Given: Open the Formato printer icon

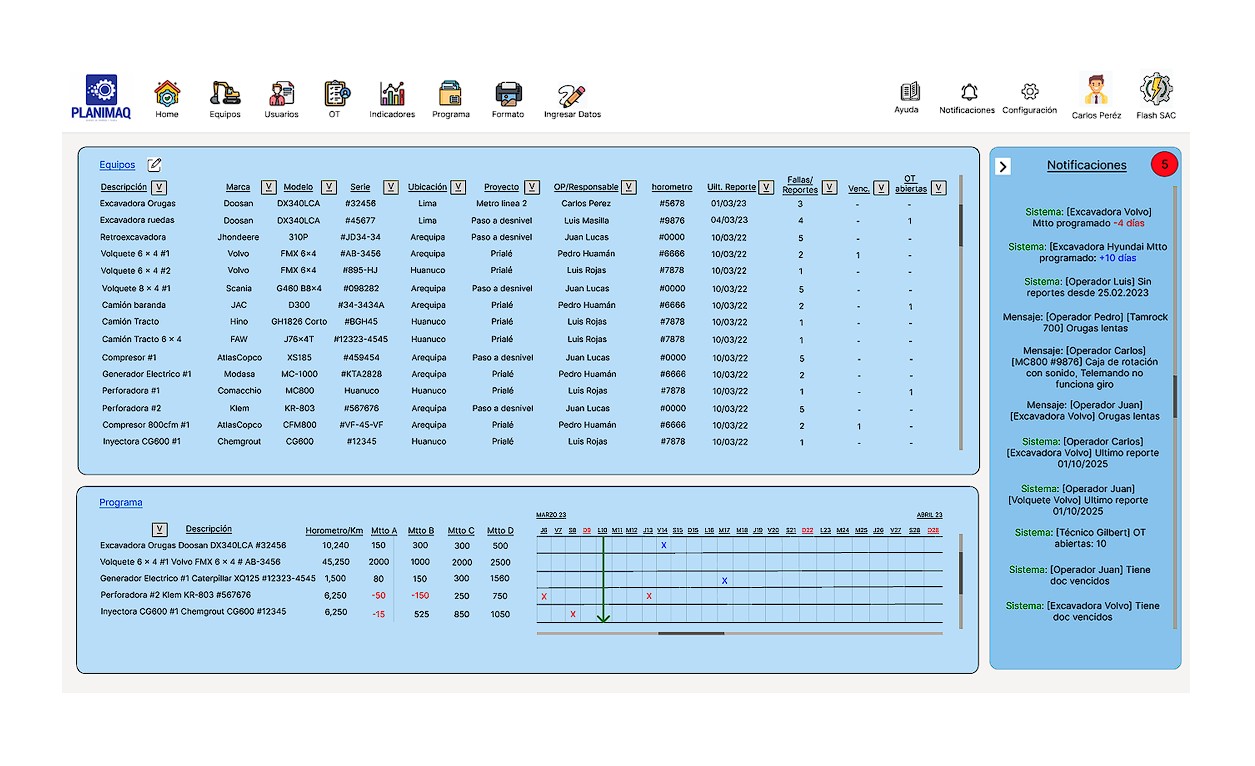Looking at the screenshot, I should 508,94.
